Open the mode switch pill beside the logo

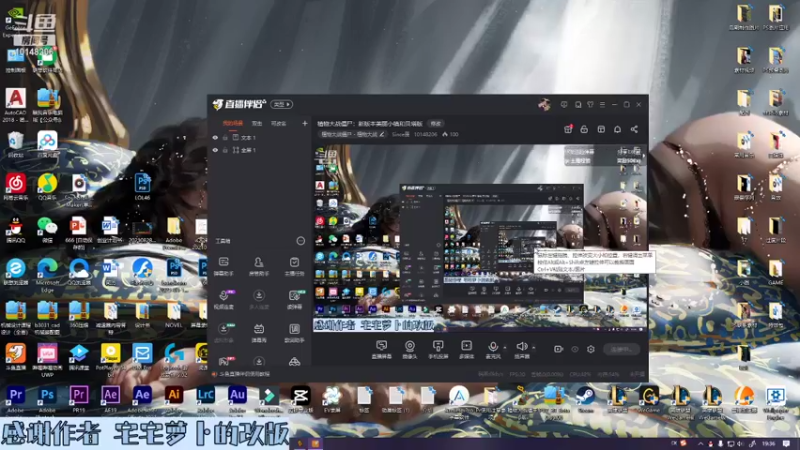point(282,104)
